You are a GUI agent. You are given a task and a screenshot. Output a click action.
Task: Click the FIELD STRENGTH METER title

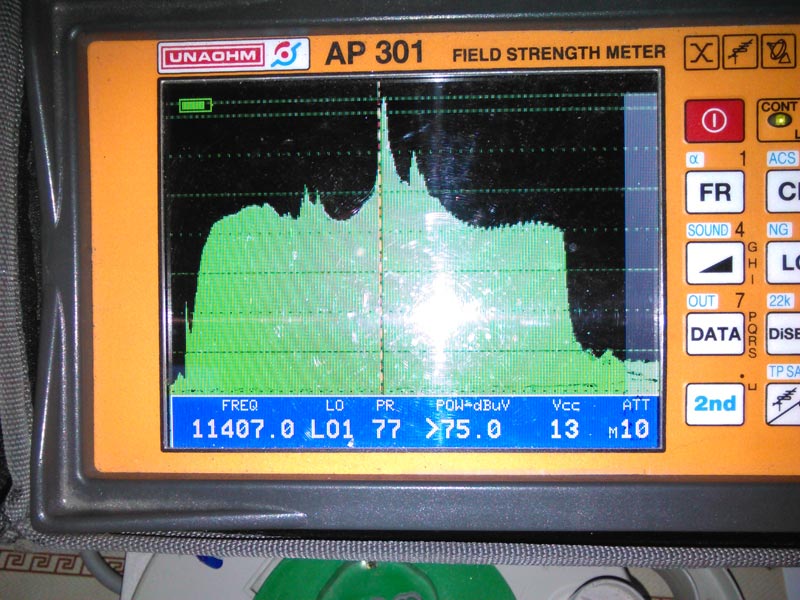coord(559,54)
